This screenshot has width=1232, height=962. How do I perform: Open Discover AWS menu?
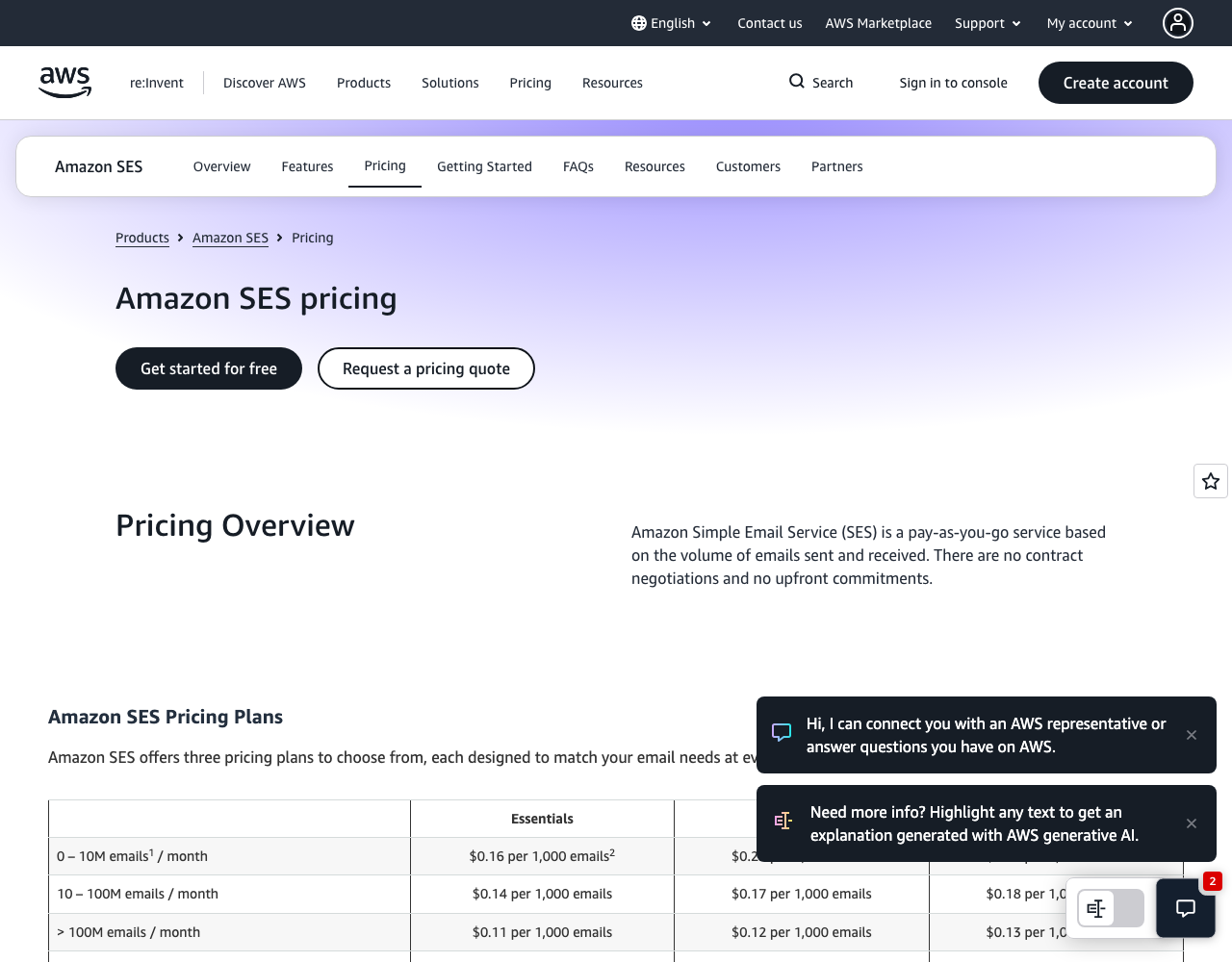coord(265,83)
